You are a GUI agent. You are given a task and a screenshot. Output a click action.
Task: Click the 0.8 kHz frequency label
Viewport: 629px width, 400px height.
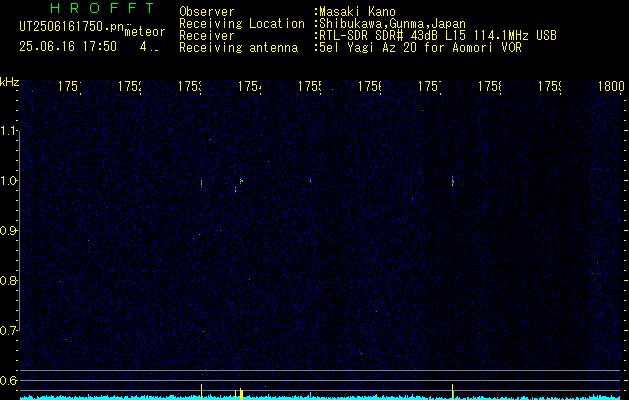tap(9, 280)
